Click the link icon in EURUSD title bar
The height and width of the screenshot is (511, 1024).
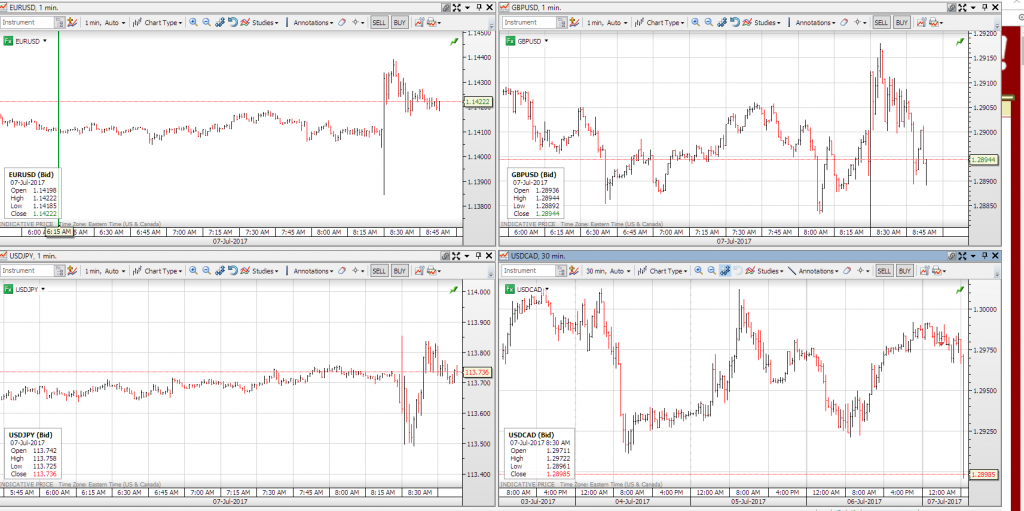(444, 7)
